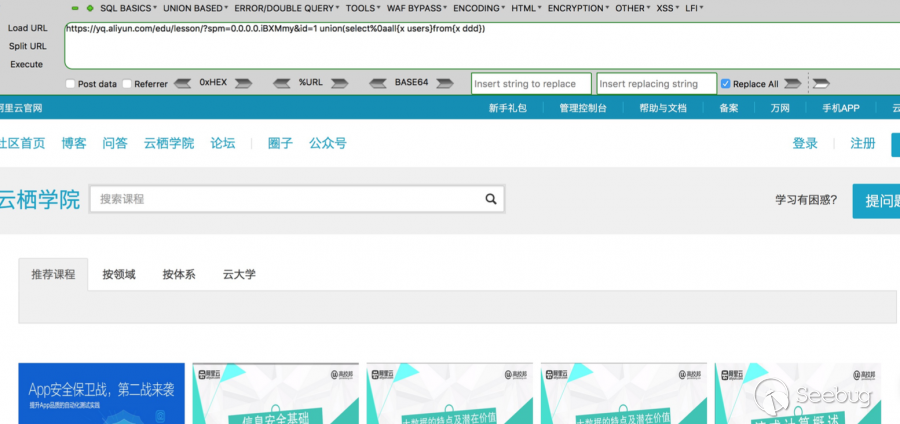Open the LFI dropdown menu

click(x=695, y=9)
